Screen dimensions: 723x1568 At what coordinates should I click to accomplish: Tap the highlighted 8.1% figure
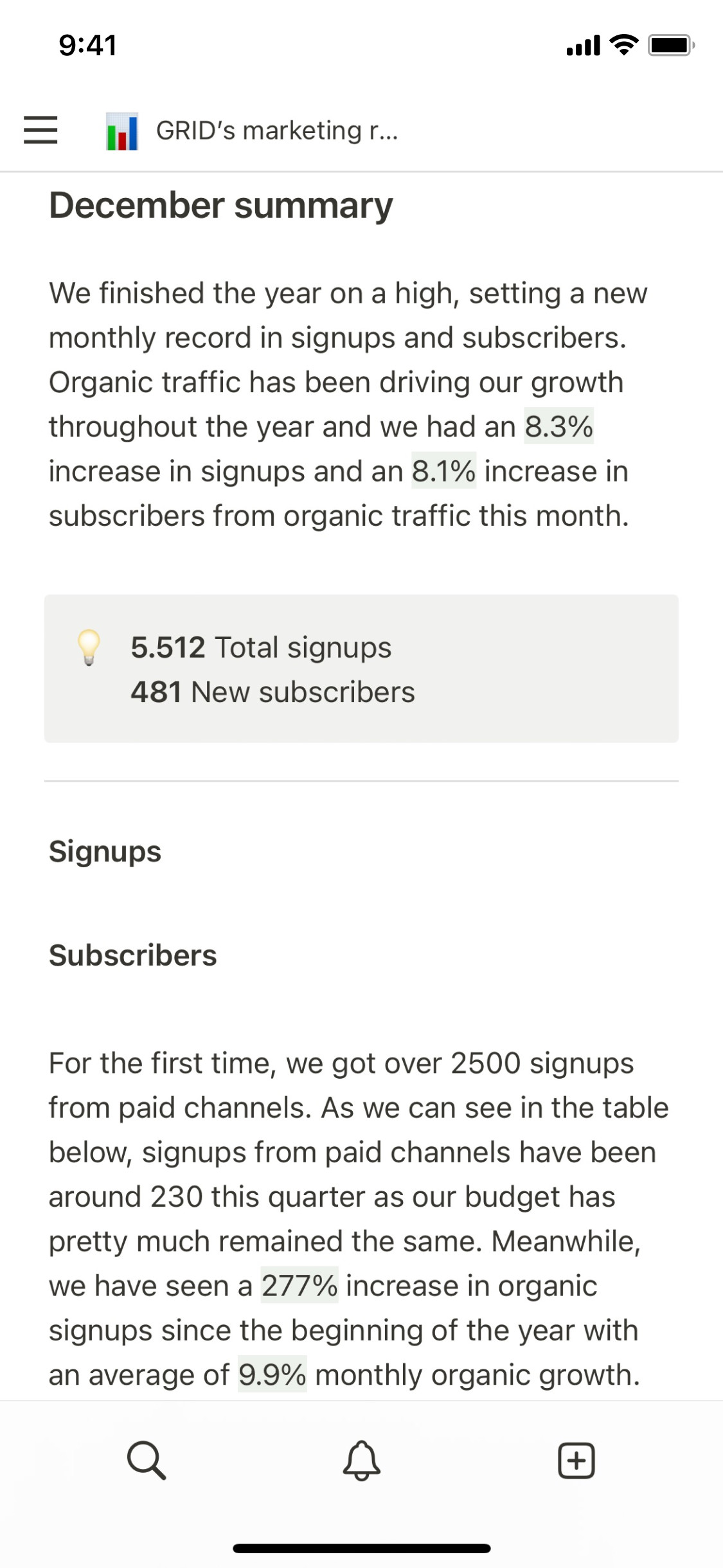[x=443, y=471]
